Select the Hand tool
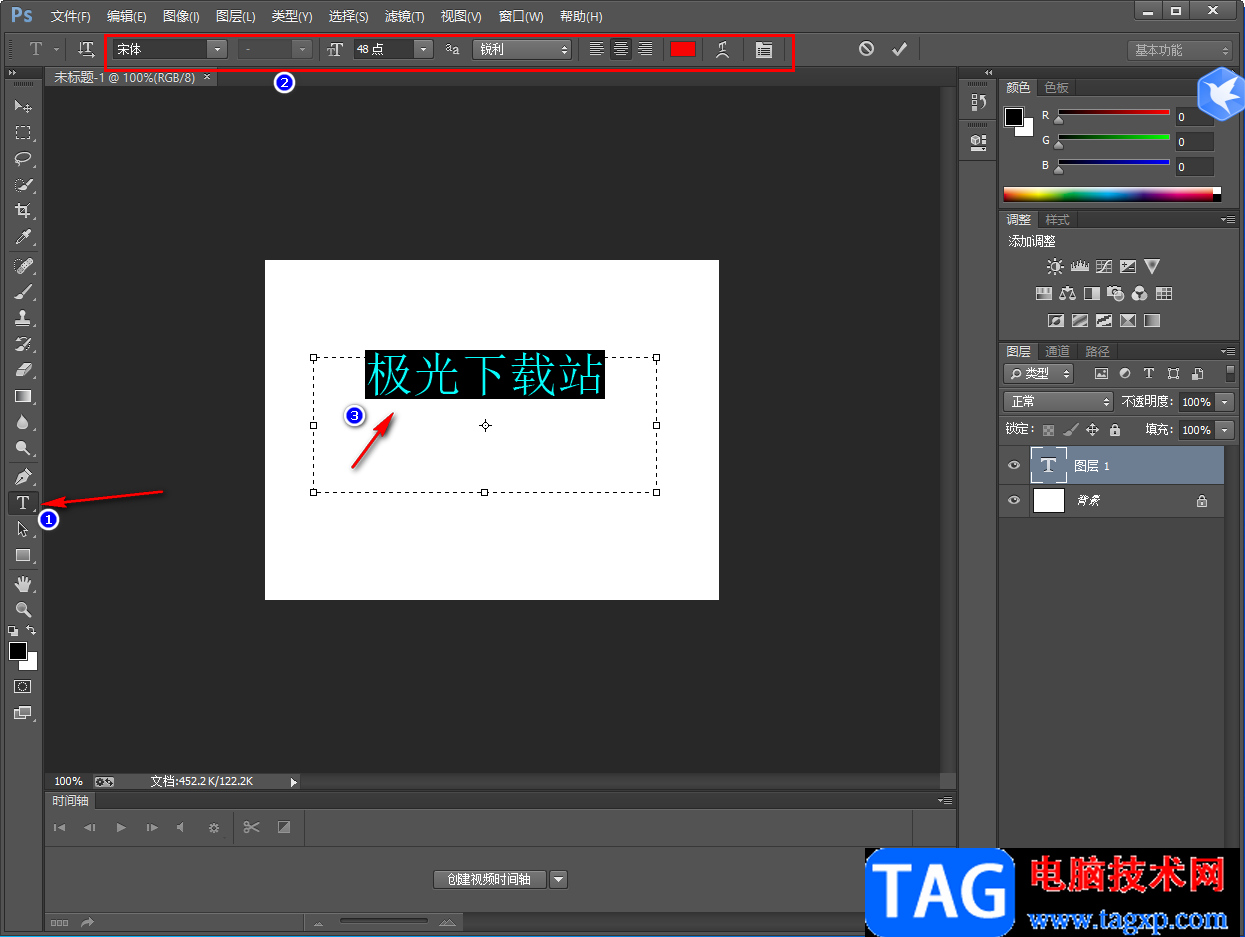Screen dimensions: 1245x937 tap(22, 583)
